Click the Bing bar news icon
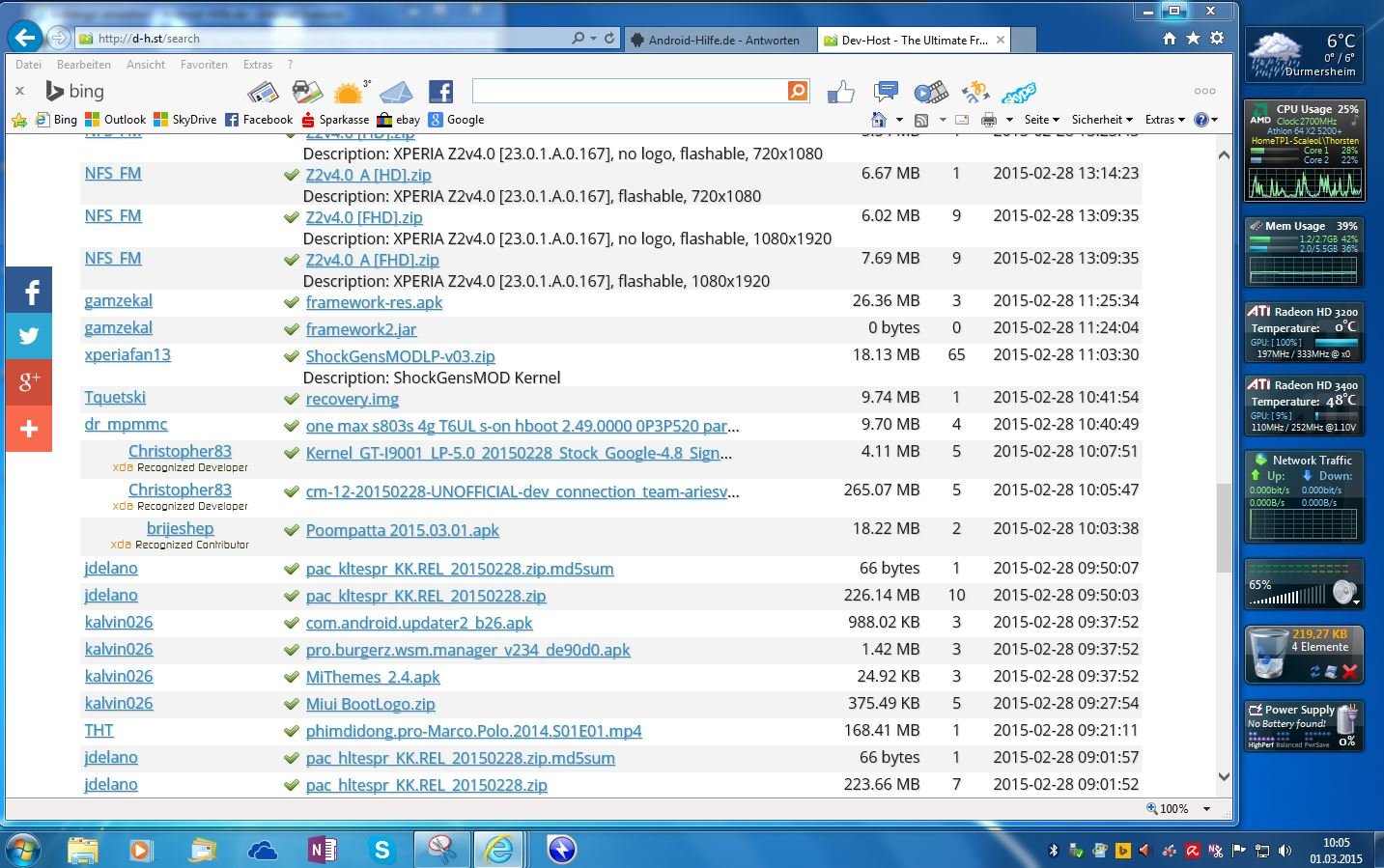This screenshot has width=1384, height=868. tap(263, 92)
